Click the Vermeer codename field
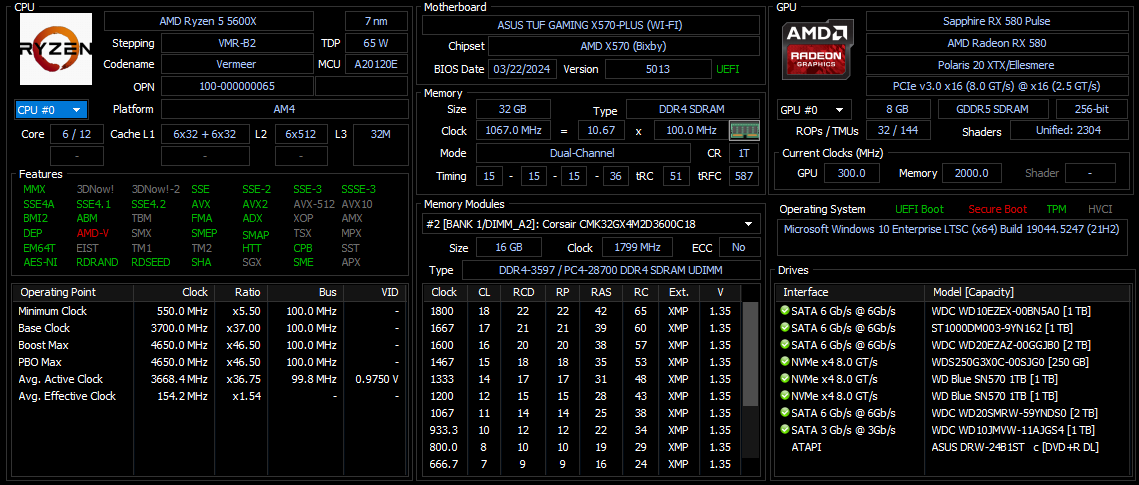 click(x=237, y=64)
